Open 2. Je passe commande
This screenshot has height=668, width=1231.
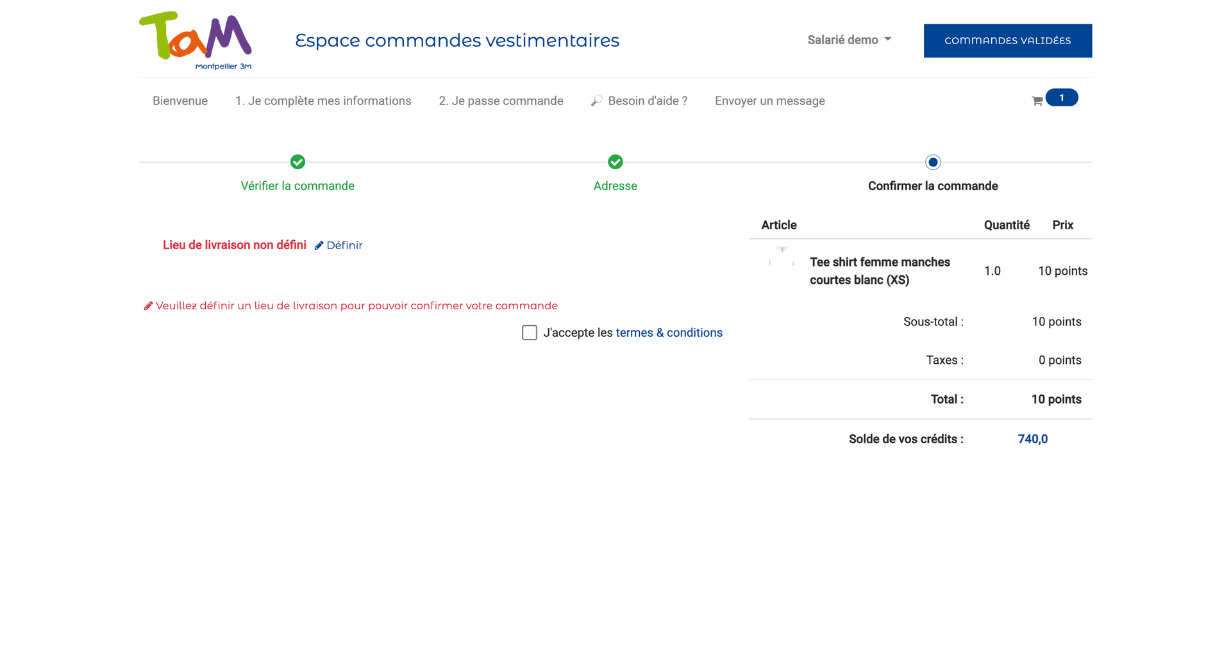[501, 101]
